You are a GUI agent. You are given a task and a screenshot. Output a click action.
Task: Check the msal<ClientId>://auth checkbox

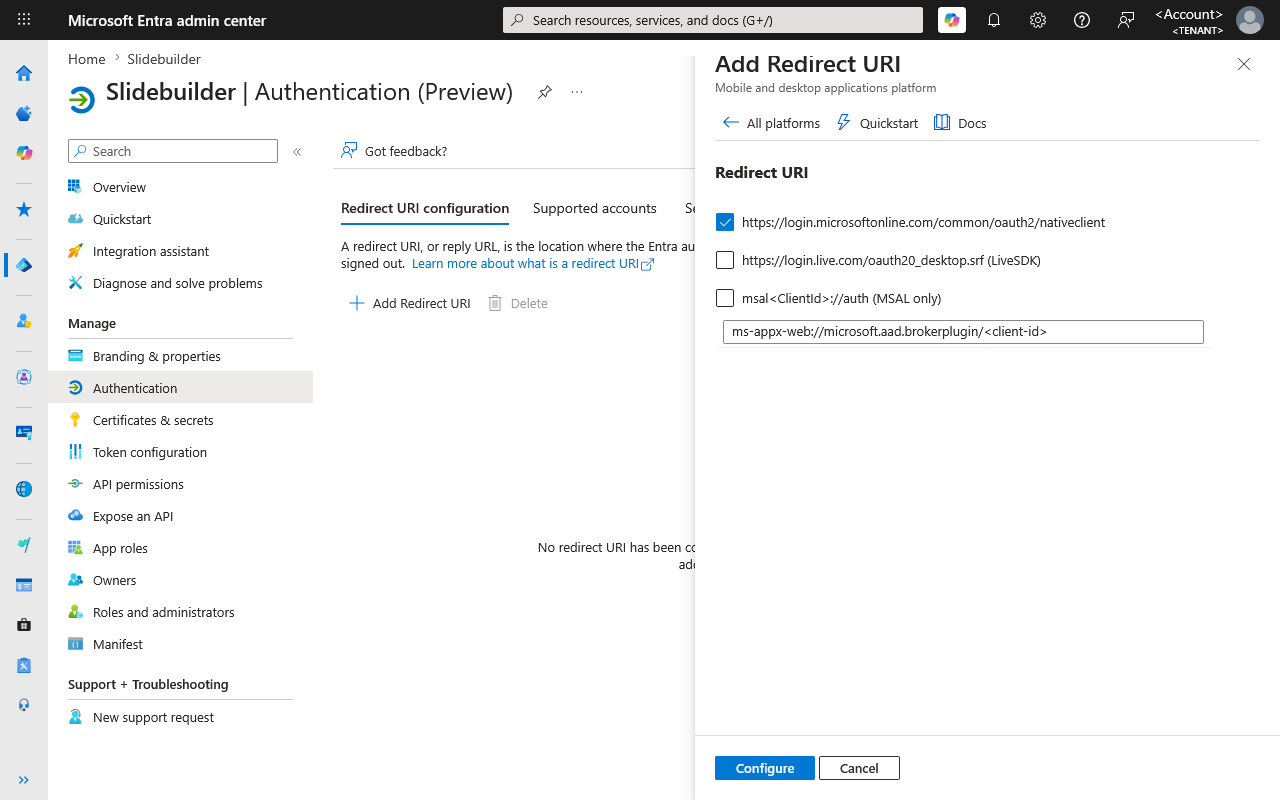(725, 298)
